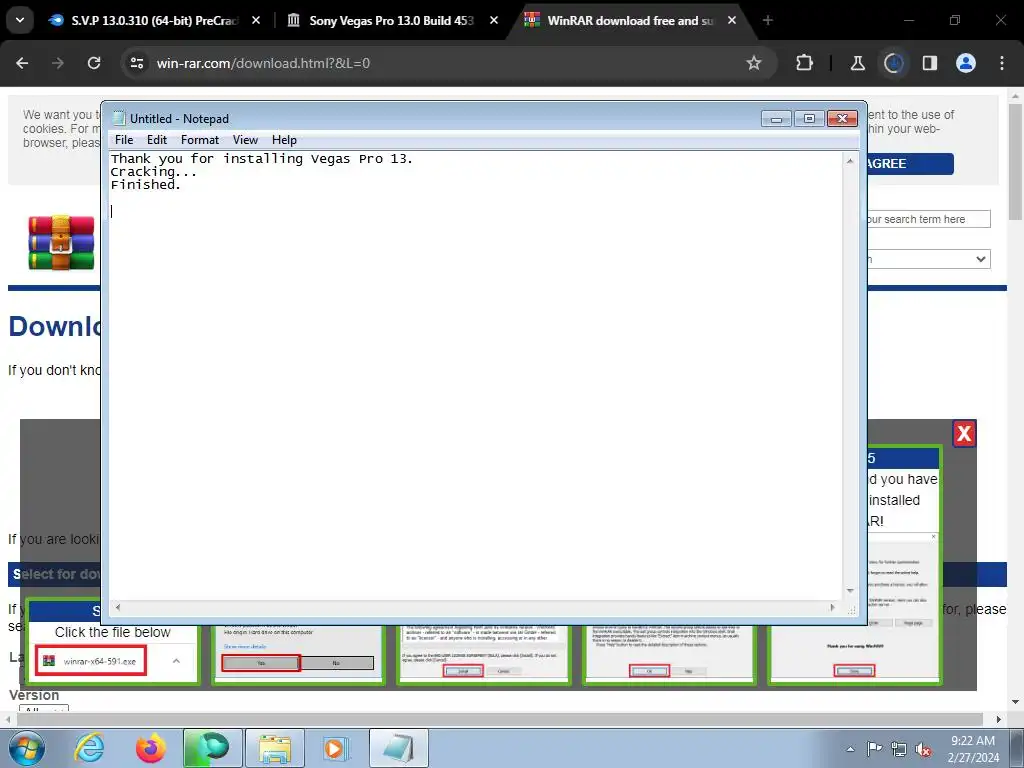Click the site search term field
The width and height of the screenshot is (1024, 768).
point(928,219)
